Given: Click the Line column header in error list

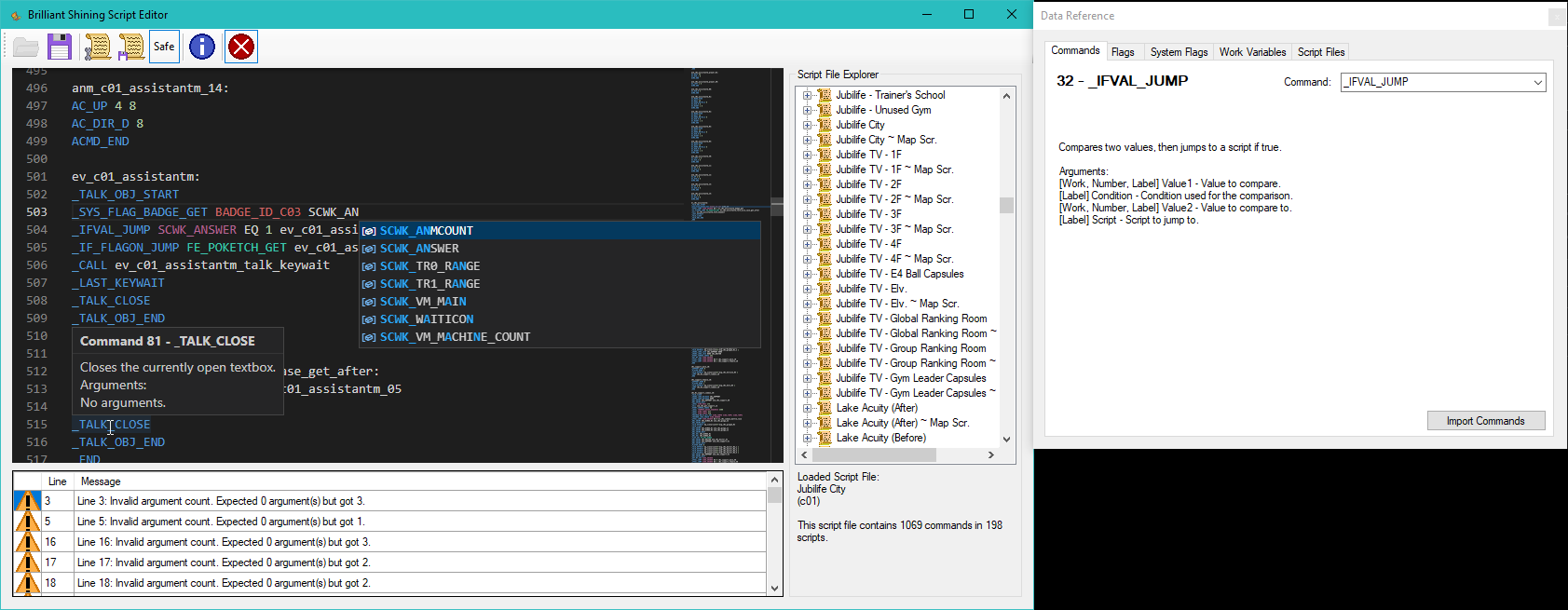Looking at the screenshot, I should (57, 481).
